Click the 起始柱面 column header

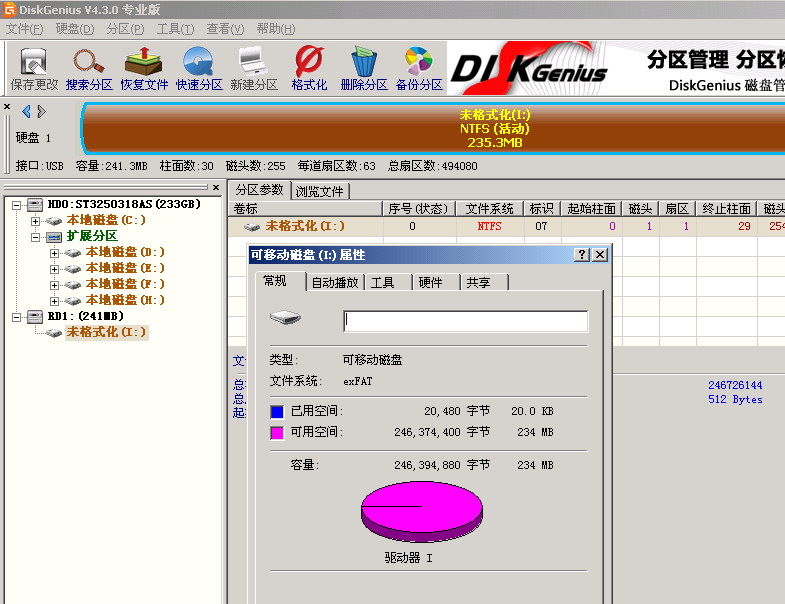coord(591,208)
